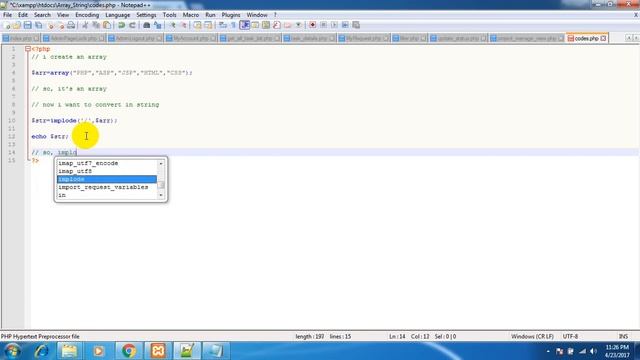Play back the recorded macro
This screenshot has width=640, height=360.
[334, 25]
